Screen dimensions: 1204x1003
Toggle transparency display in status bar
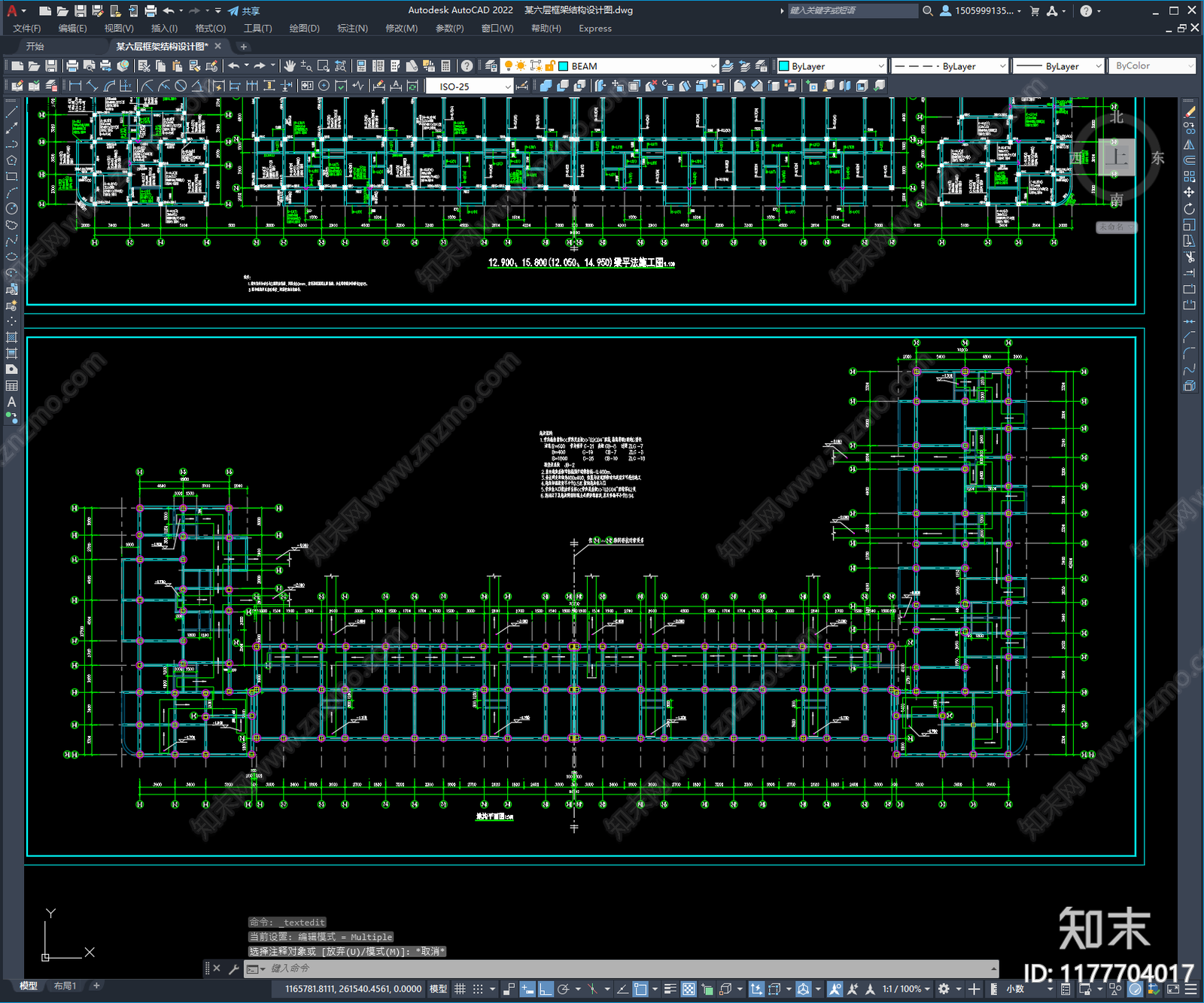(689, 989)
